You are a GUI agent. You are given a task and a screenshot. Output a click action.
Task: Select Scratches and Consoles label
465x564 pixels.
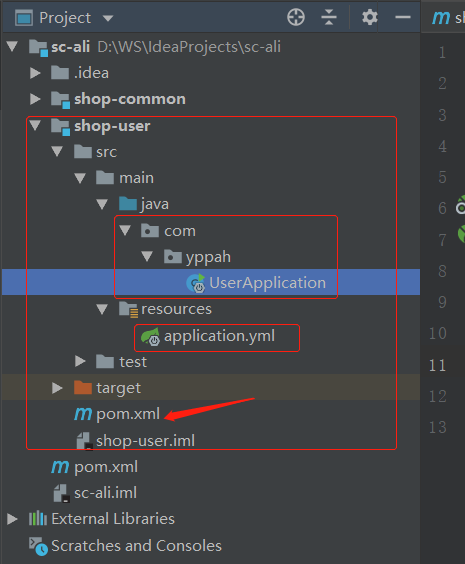pos(137,546)
